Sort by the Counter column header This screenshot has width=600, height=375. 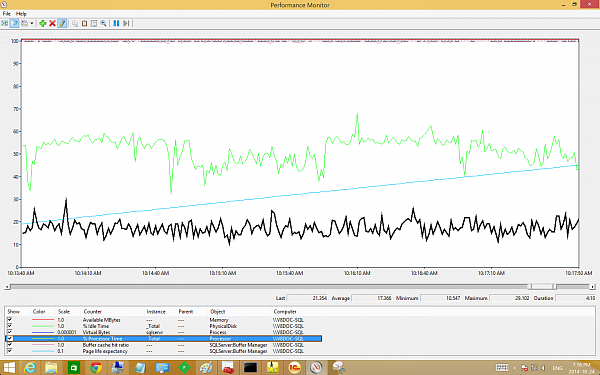coord(113,311)
